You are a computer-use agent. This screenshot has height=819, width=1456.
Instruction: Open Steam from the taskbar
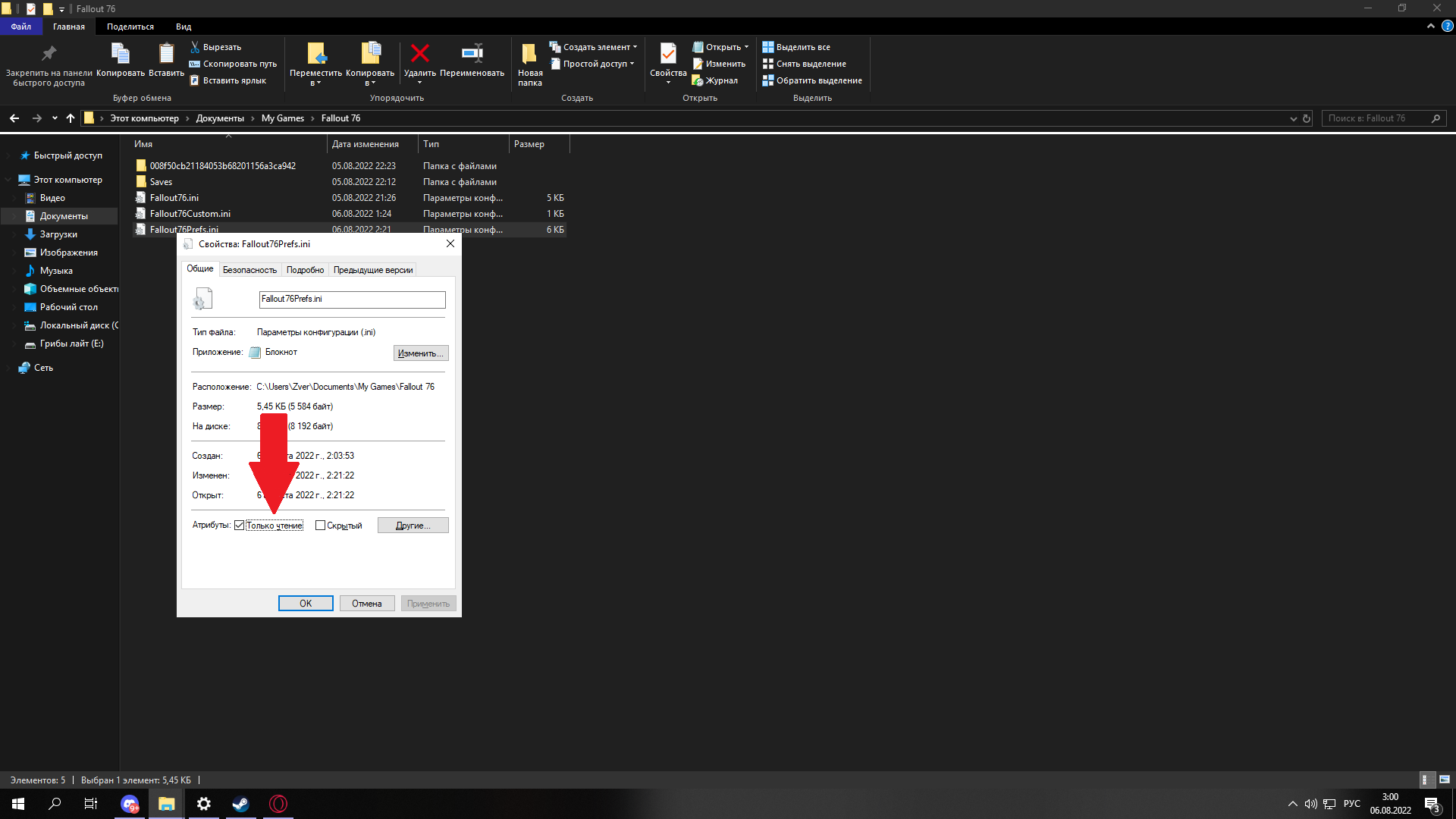(x=240, y=804)
